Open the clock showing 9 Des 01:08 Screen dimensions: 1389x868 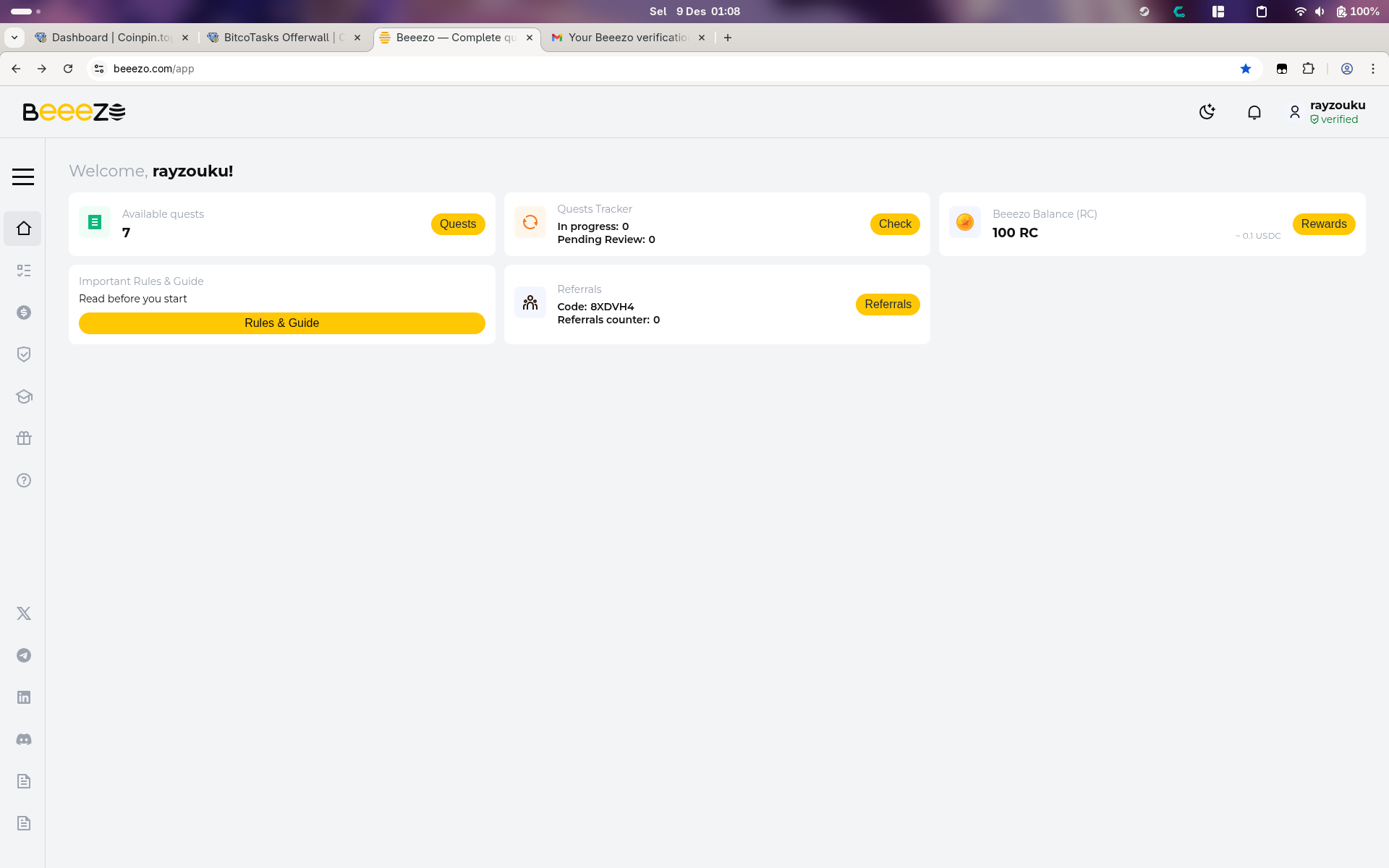coord(694,12)
